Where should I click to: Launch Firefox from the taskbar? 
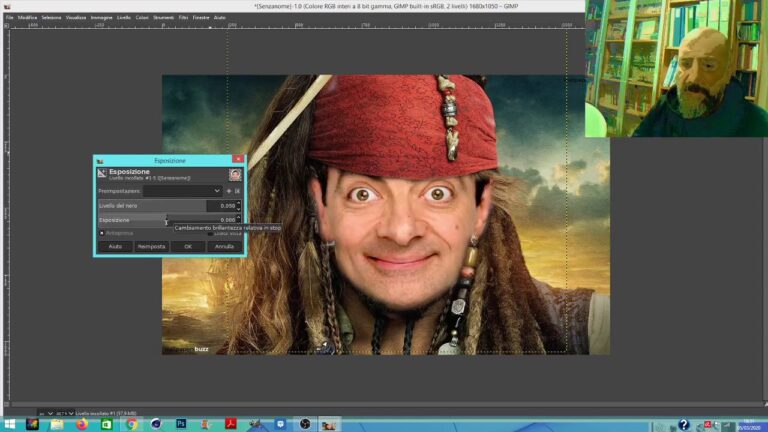(82, 424)
